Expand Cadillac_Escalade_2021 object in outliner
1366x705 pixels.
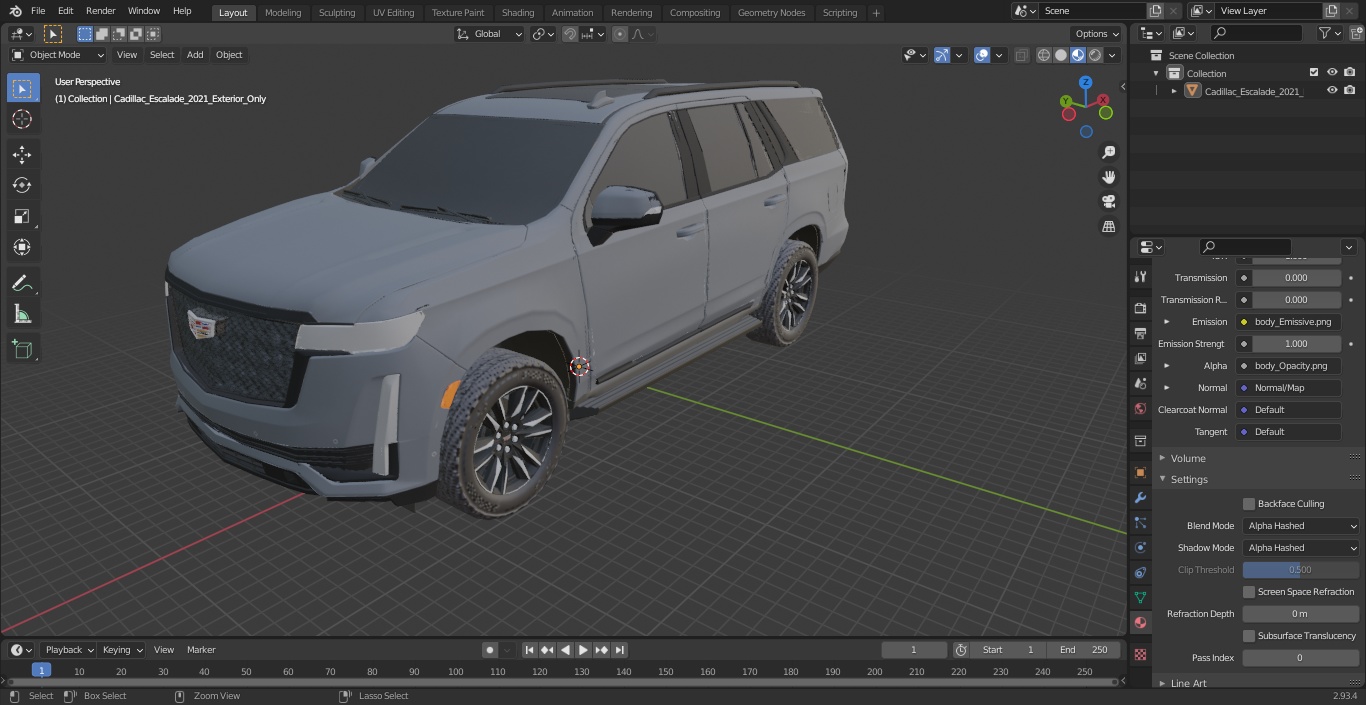pos(1174,91)
